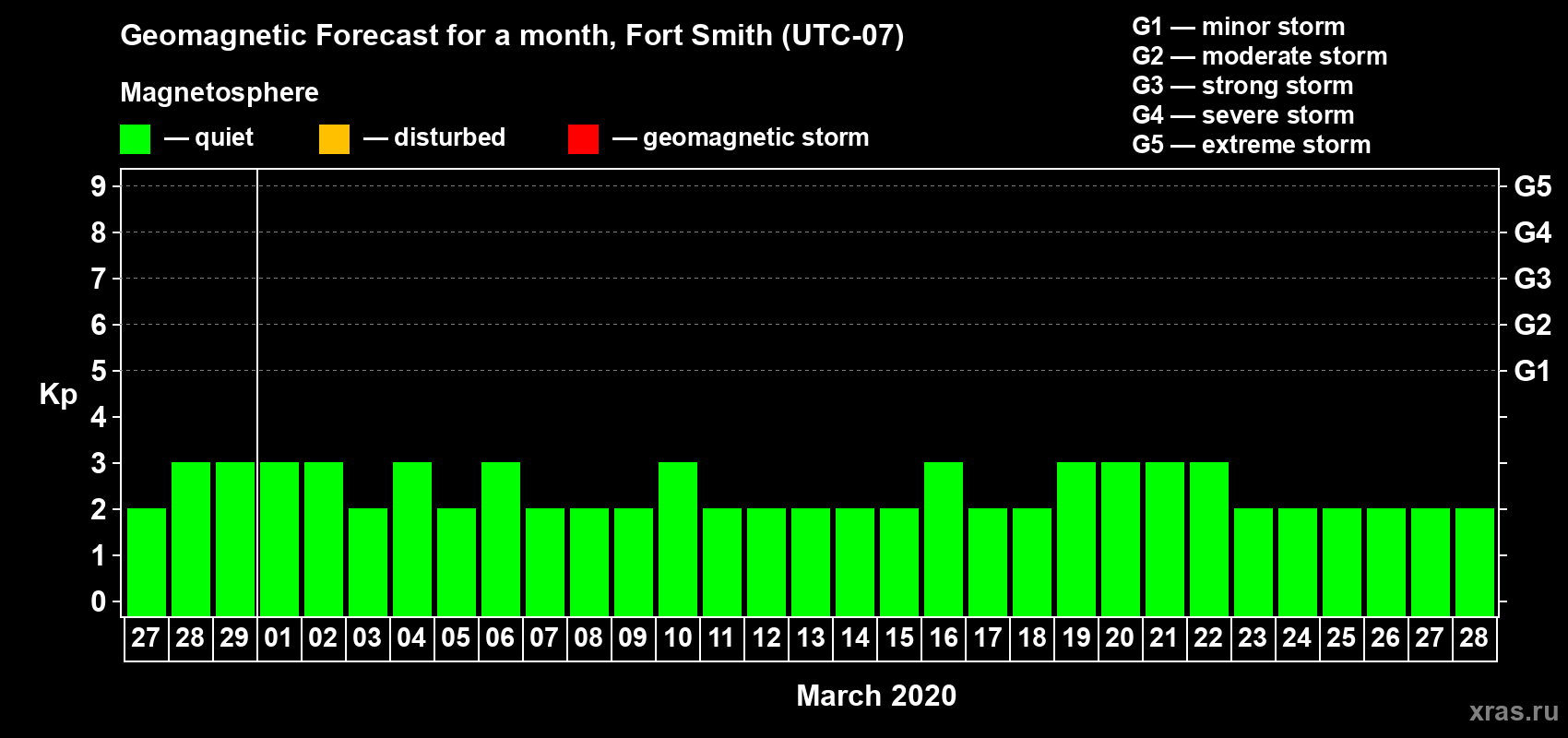This screenshot has height=738, width=1568.
Task: Click the chart title mentioning Fort Smith
Action: [512, 36]
